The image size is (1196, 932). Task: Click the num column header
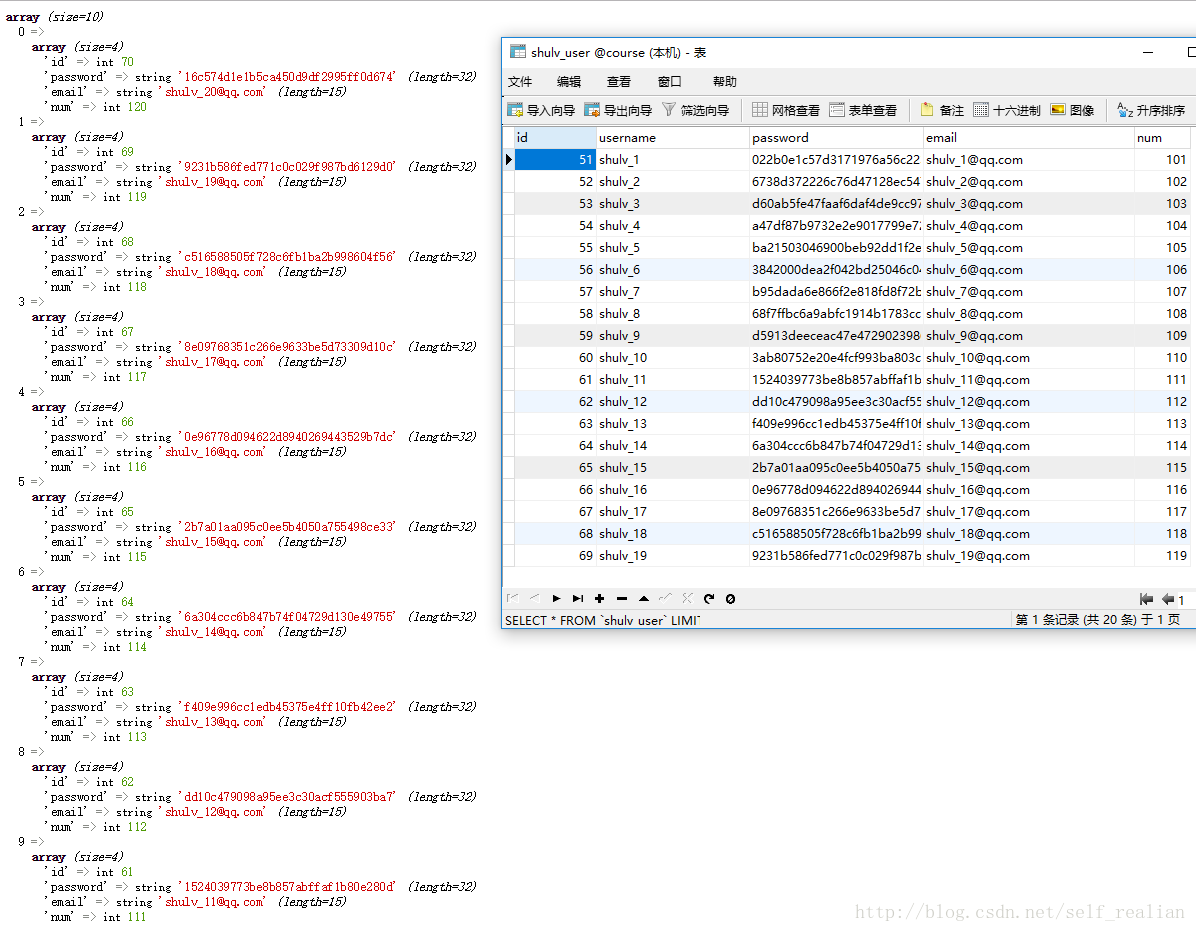click(1162, 137)
